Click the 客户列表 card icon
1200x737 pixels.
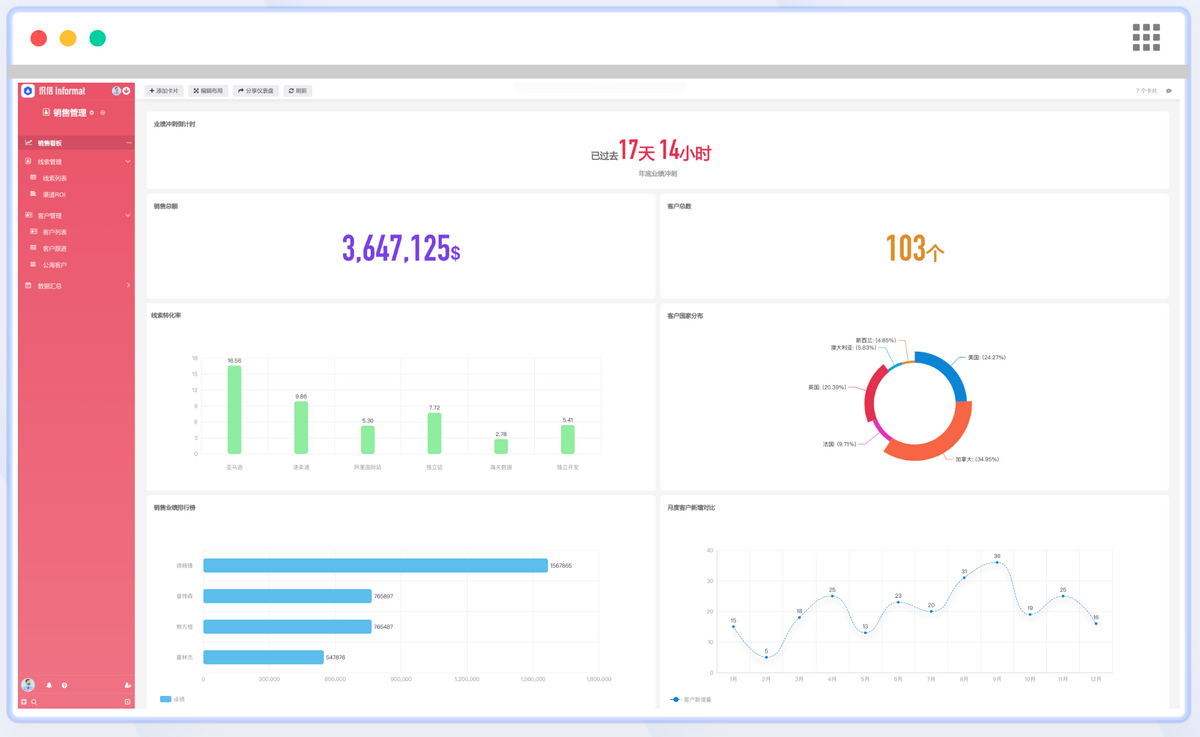[x=33, y=232]
